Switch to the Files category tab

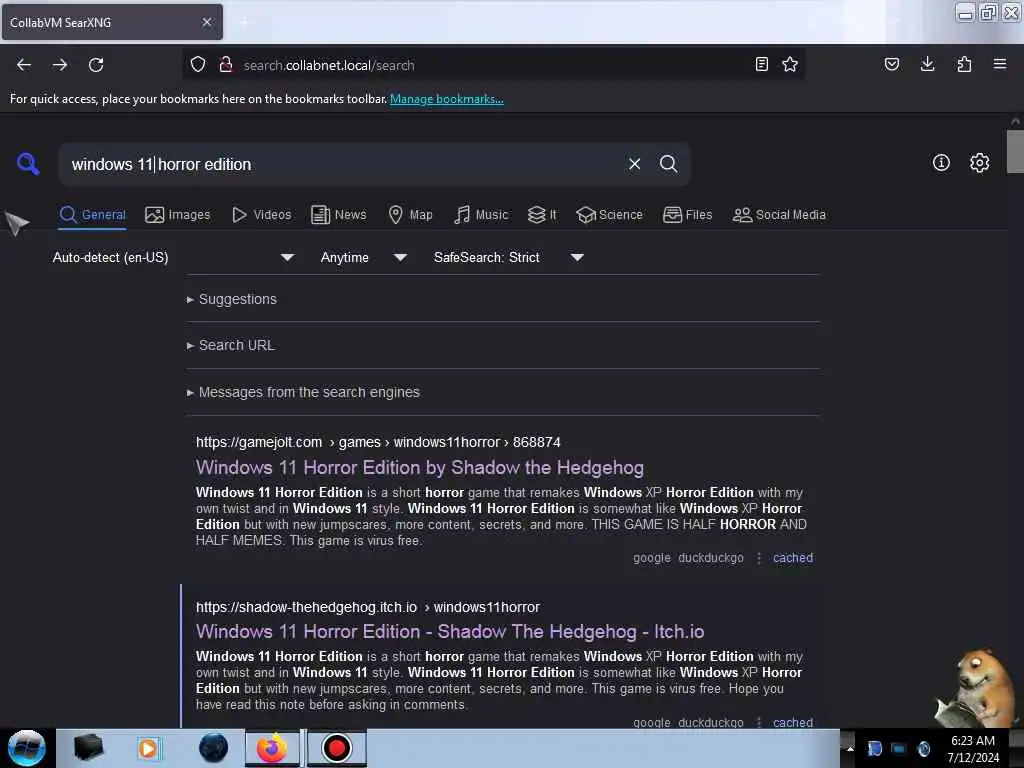point(688,215)
